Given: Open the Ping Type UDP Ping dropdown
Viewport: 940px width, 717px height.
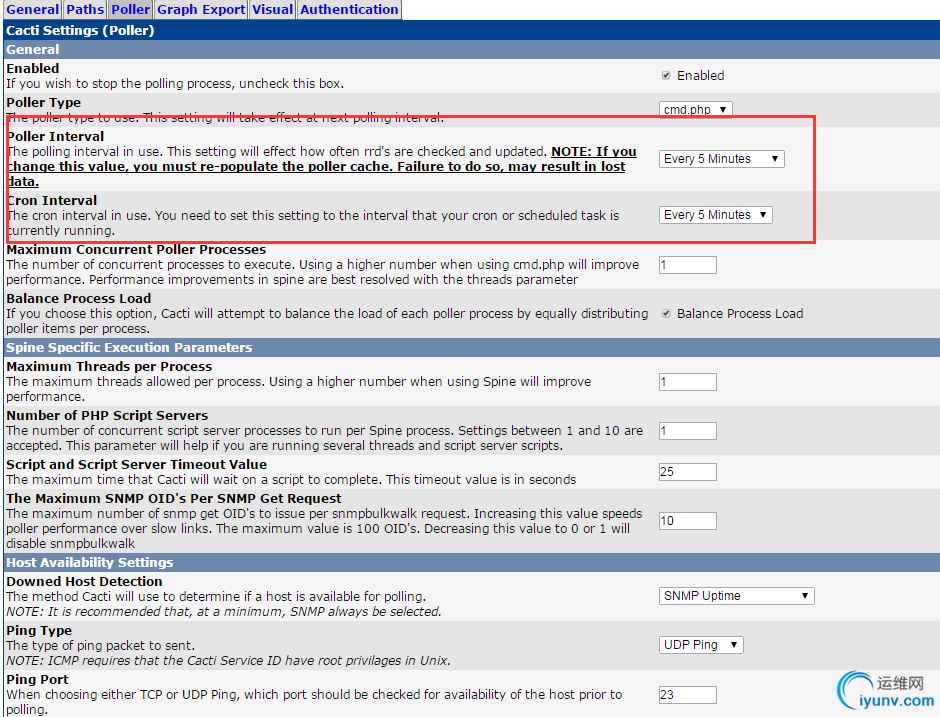Looking at the screenshot, I should [701, 645].
